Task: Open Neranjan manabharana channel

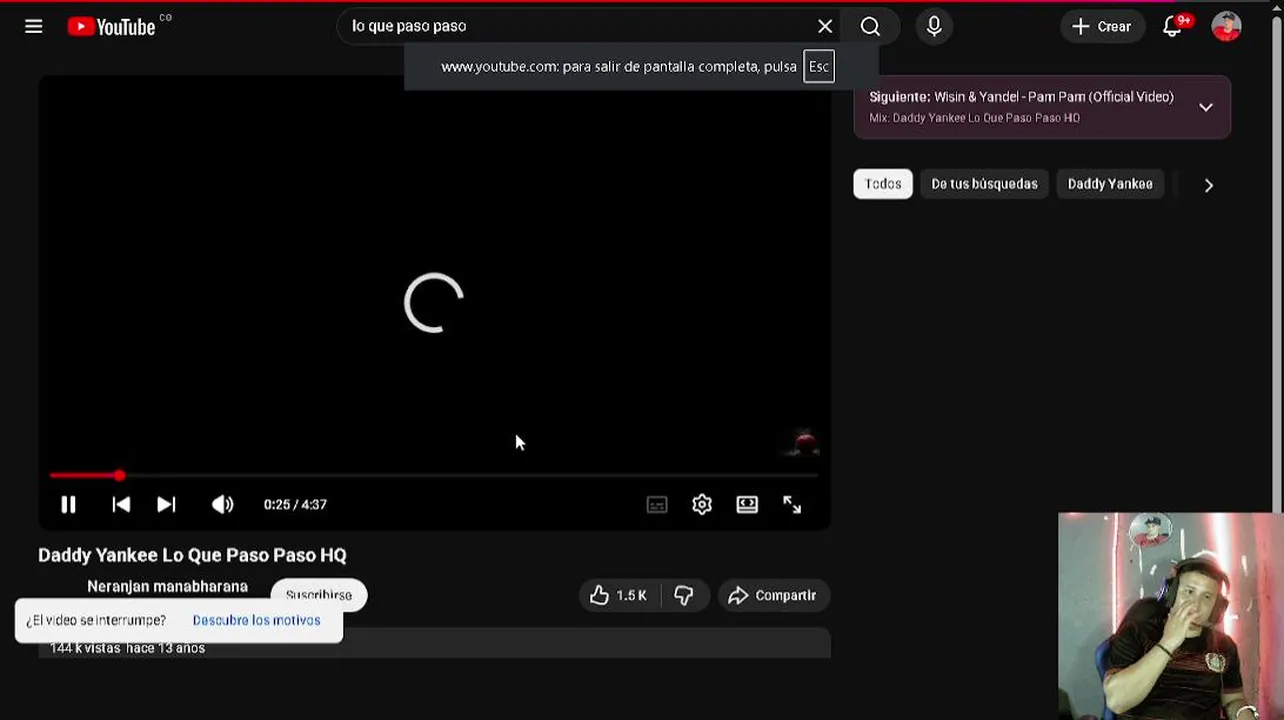Action: point(167,586)
